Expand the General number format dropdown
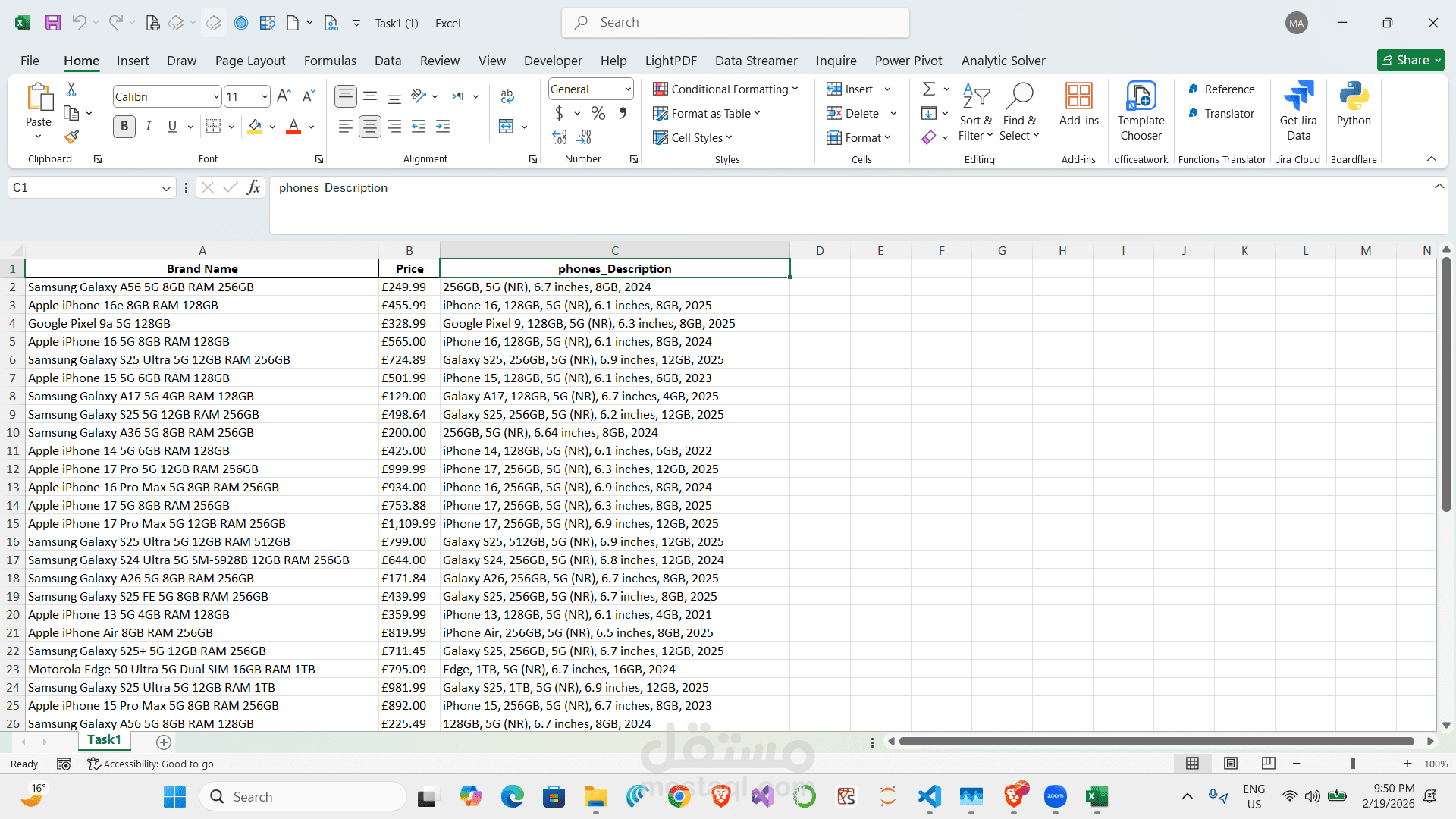 point(628,89)
